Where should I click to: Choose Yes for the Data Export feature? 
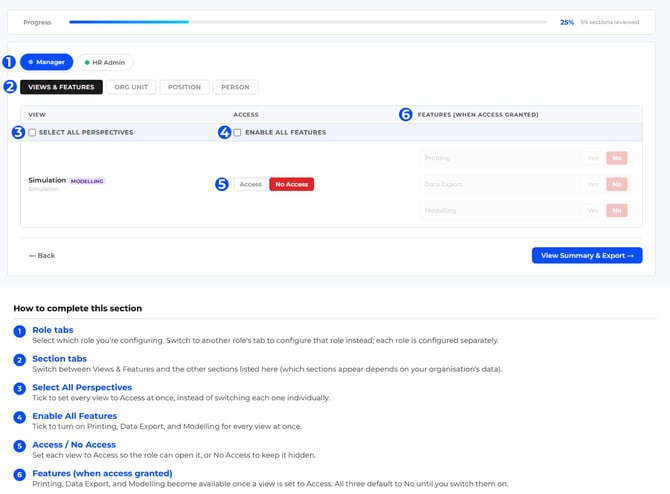pos(593,184)
